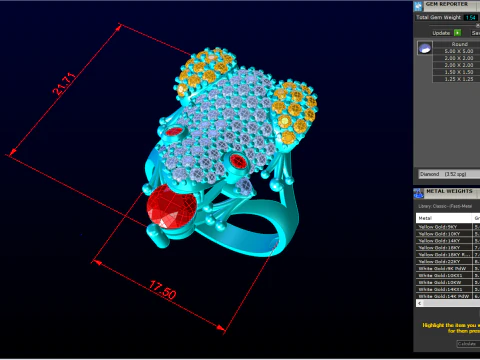The image size is (480, 360).
Task: Select the 5.00 X 5.00 gem row
Action: click(457, 51)
